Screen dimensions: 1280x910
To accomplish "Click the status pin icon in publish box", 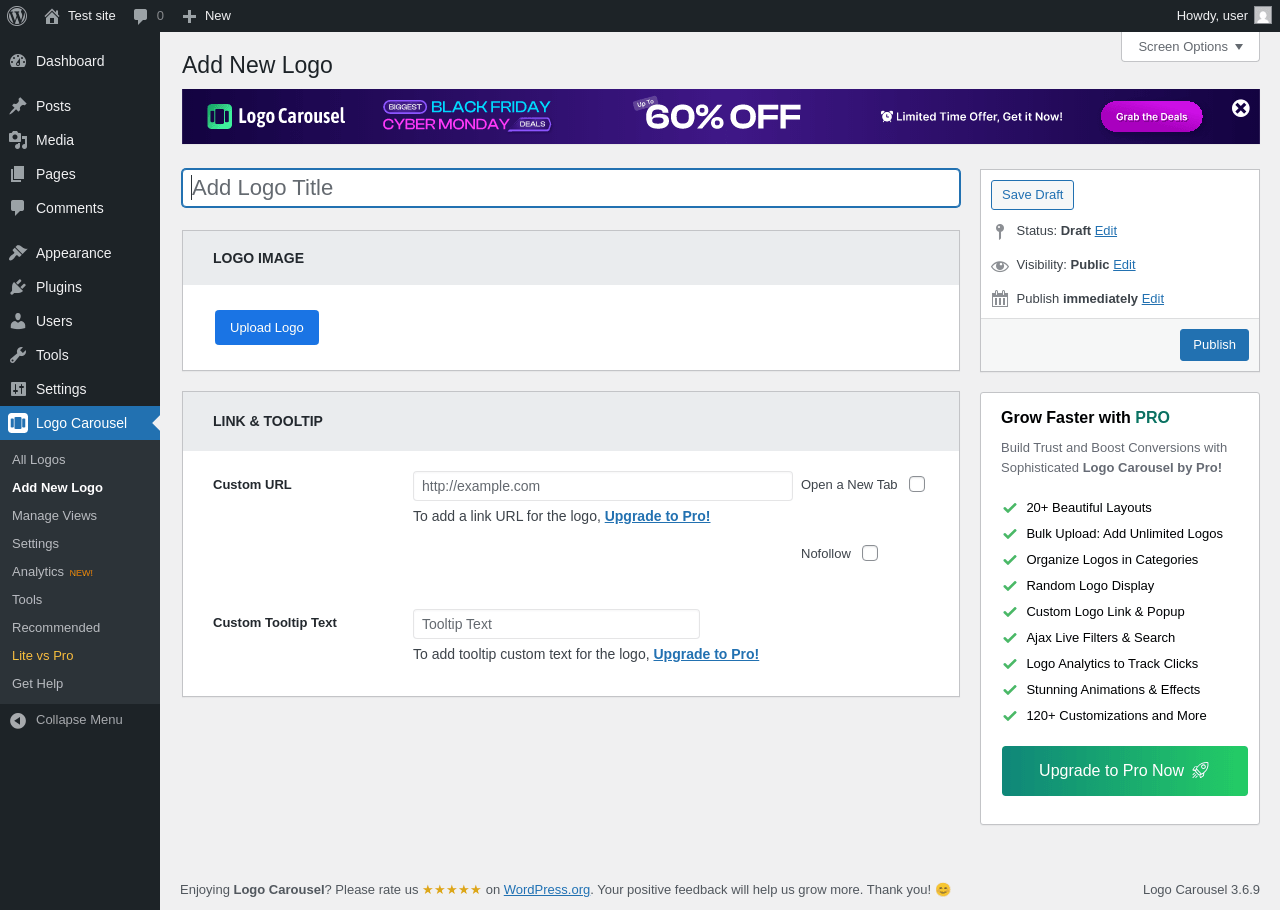I will pyautogui.click(x=999, y=232).
